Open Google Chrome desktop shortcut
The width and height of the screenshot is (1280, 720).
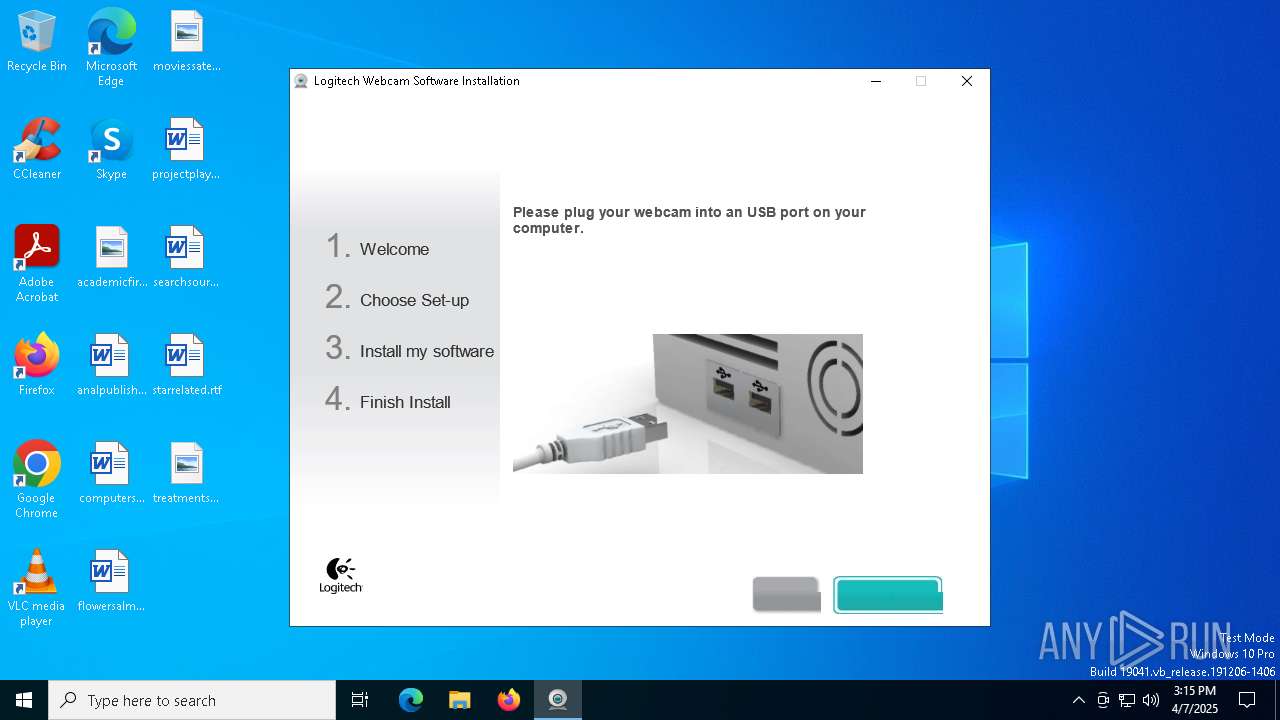click(37, 480)
